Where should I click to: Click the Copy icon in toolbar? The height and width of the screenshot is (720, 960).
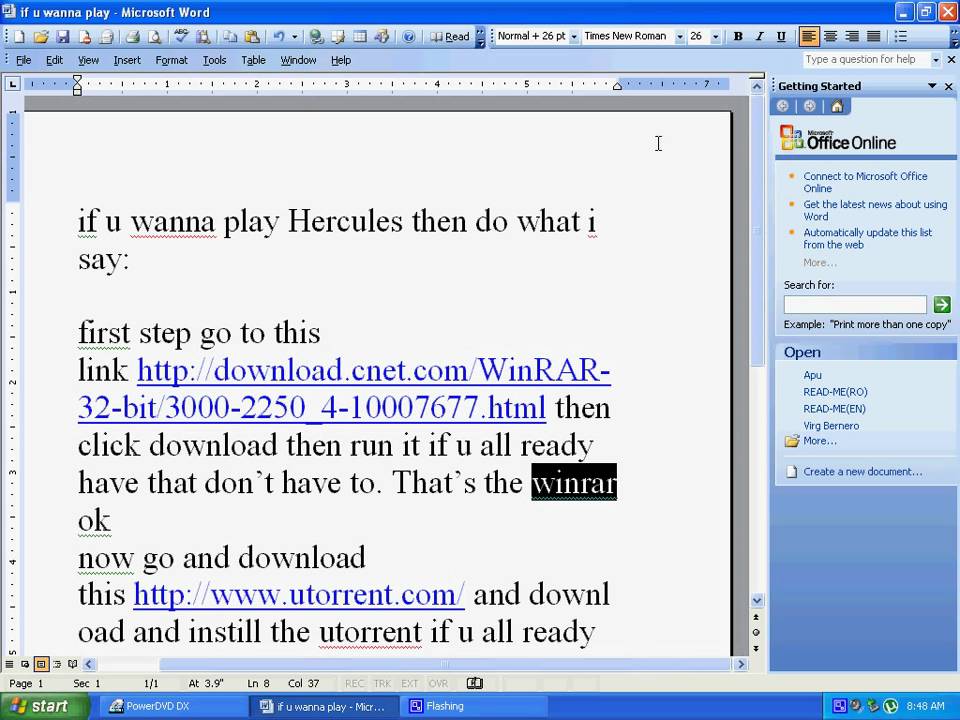pos(230,37)
